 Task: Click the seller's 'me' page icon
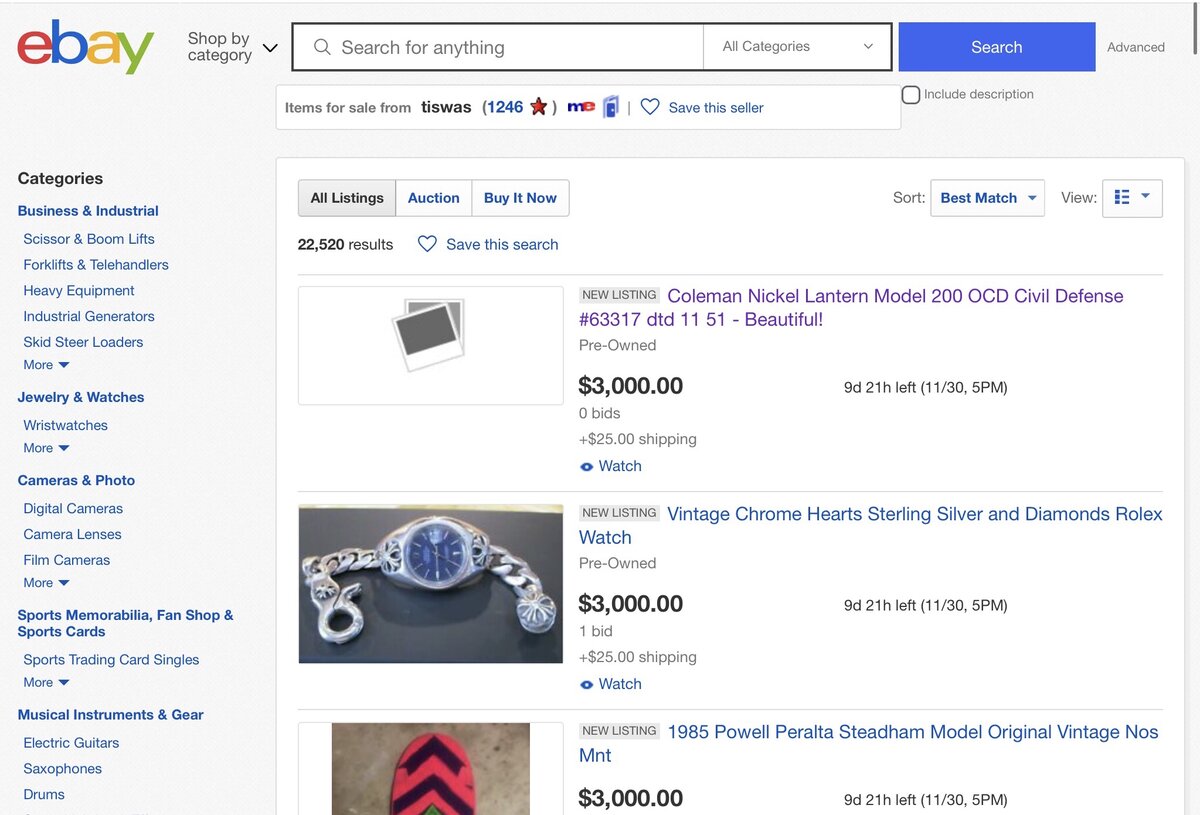tap(580, 107)
